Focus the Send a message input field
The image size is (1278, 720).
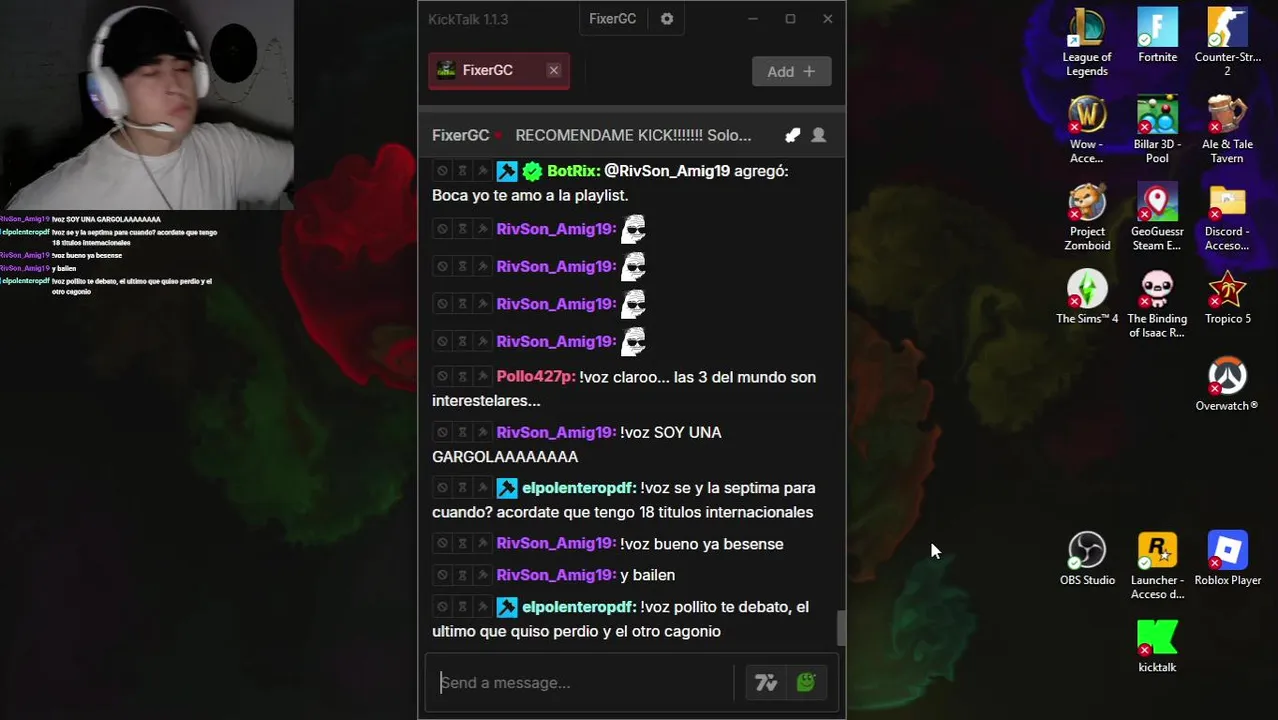tap(581, 683)
